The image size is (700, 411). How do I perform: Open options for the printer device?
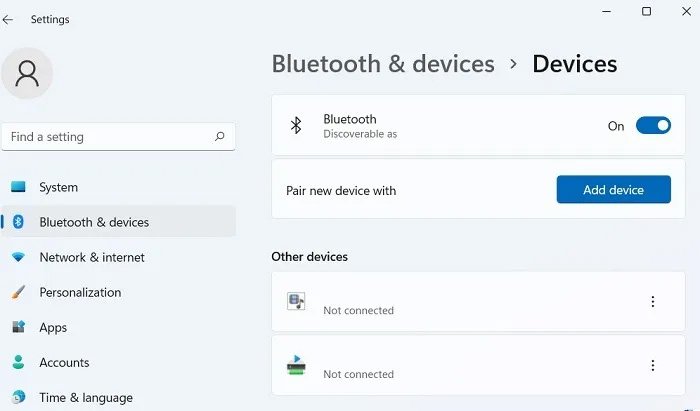(653, 365)
